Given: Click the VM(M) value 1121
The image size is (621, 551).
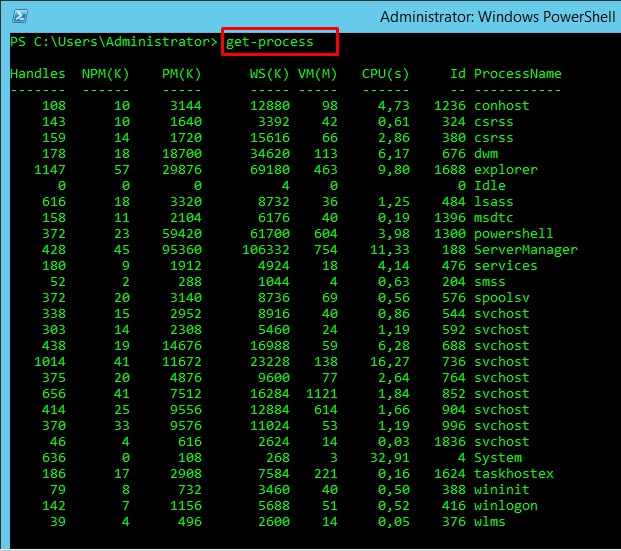Looking at the screenshot, I should coord(322,394).
